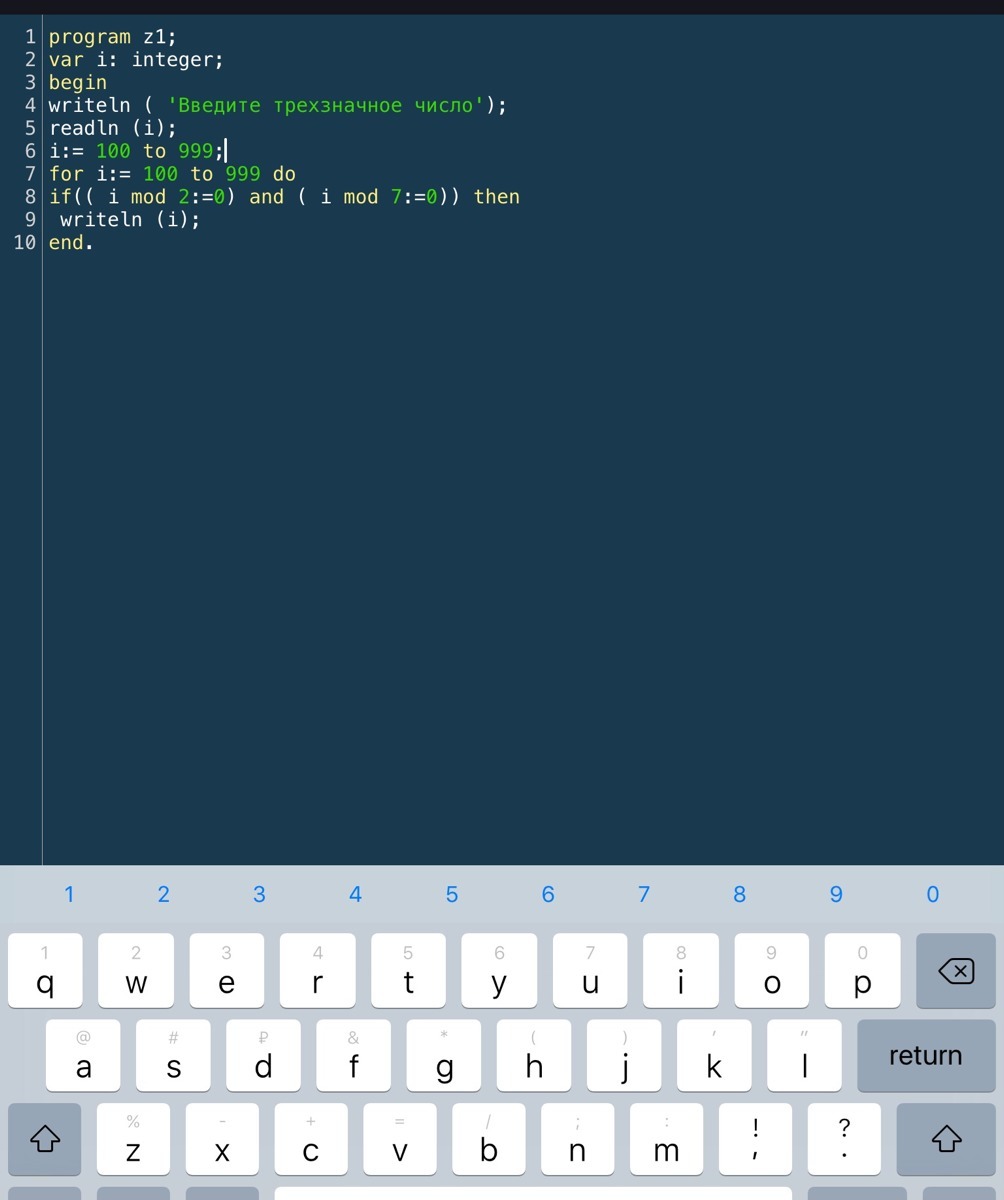Viewport: 1004px width, 1200px height.
Task: Place cursor on 'program z1;' line
Action: click(x=112, y=37)
